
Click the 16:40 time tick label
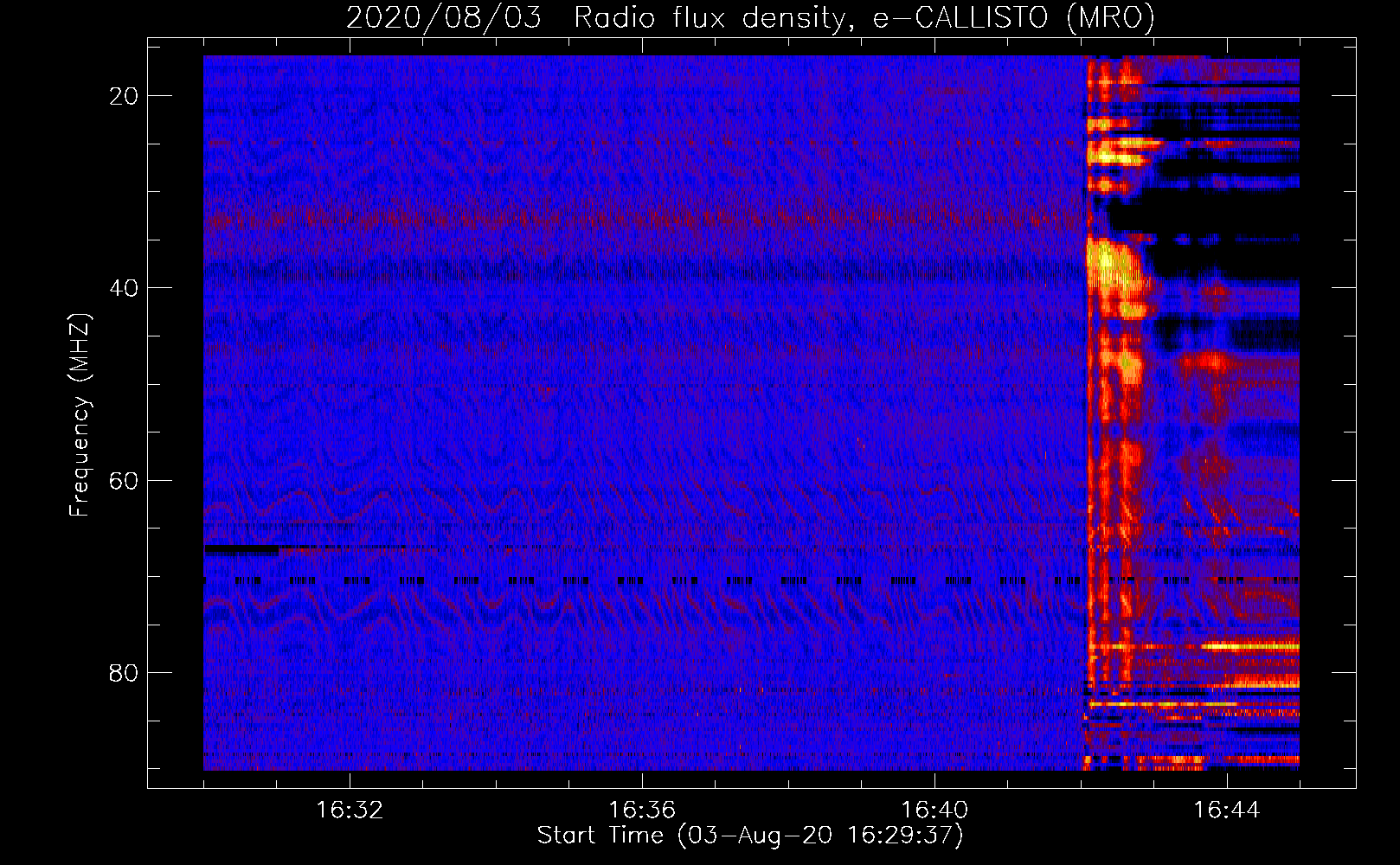point(934,811)
